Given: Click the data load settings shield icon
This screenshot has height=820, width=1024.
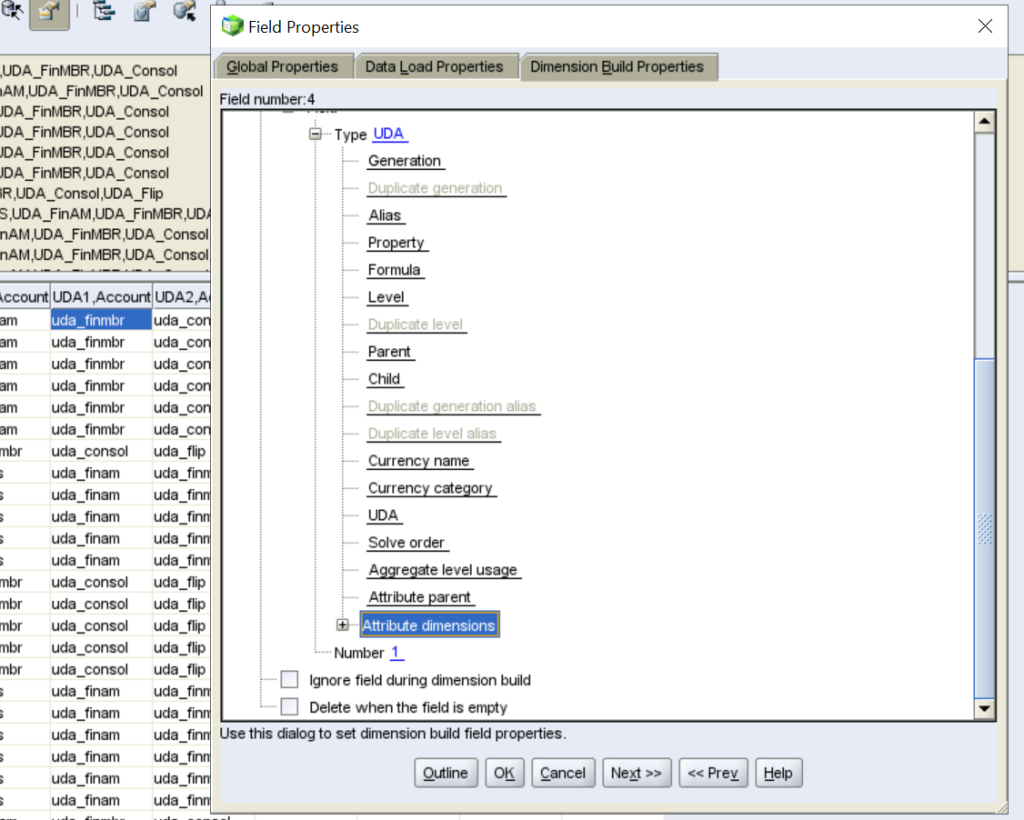Looking at the screenshot, I should click(142, 10).
